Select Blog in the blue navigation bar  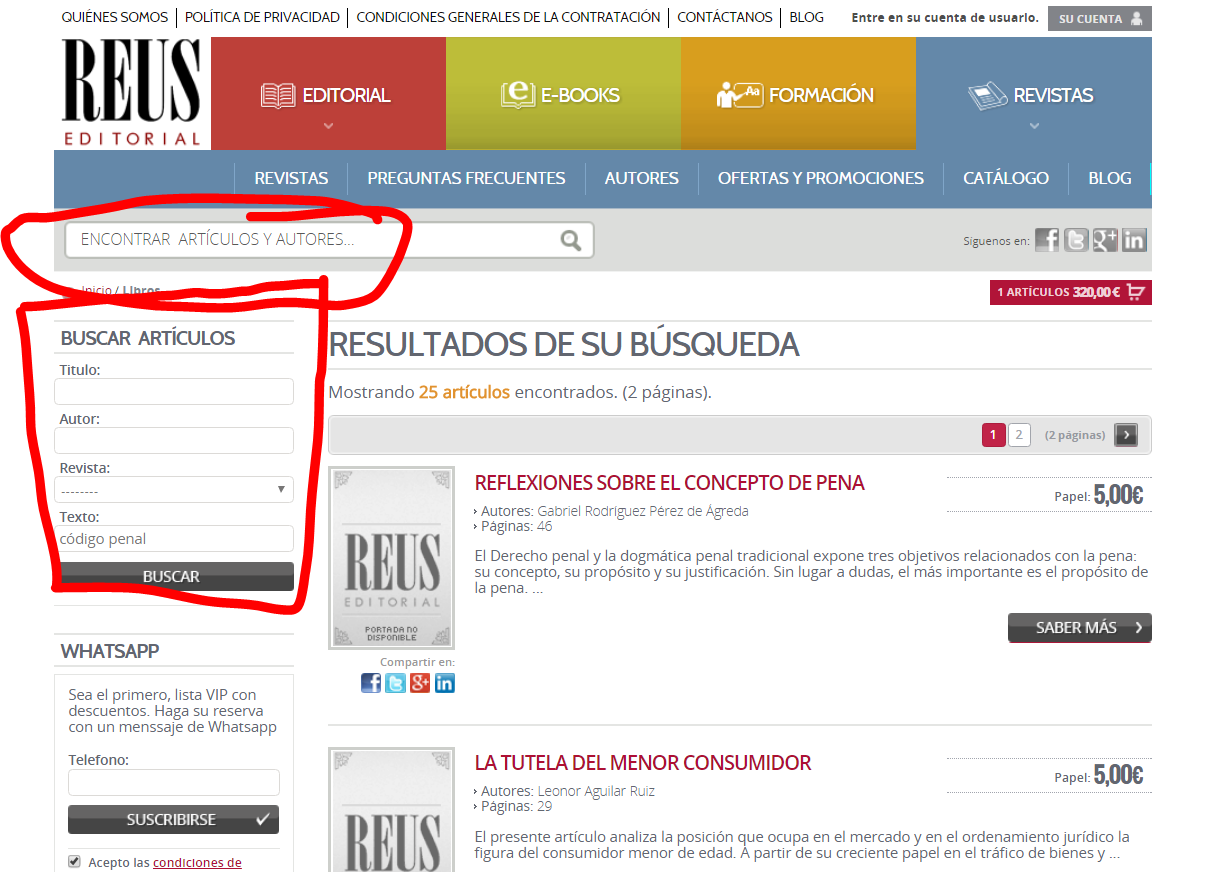[x=1110, y=178]
